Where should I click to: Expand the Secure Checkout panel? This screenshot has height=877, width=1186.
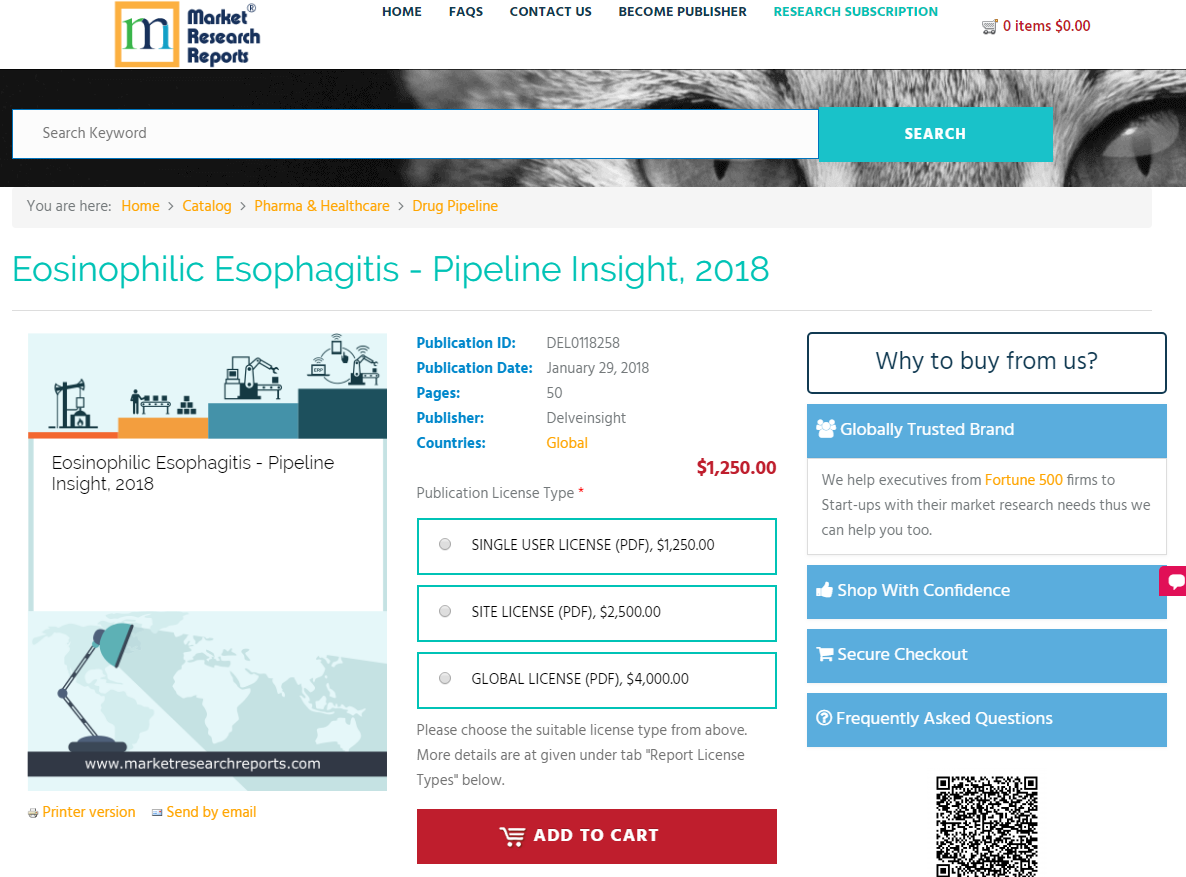[986, 656]
